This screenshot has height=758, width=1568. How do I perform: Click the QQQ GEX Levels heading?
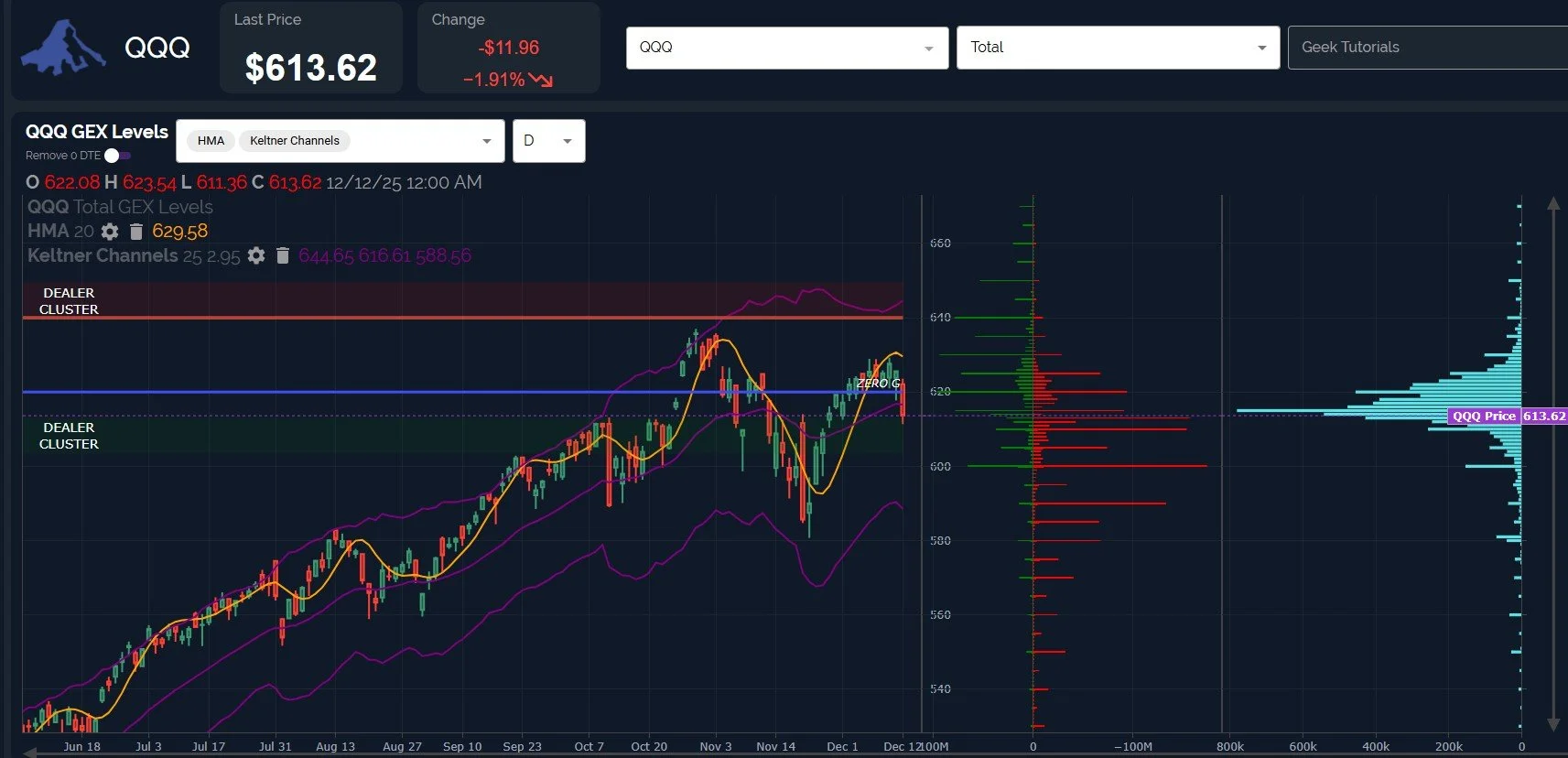click(x=97, y=132)
